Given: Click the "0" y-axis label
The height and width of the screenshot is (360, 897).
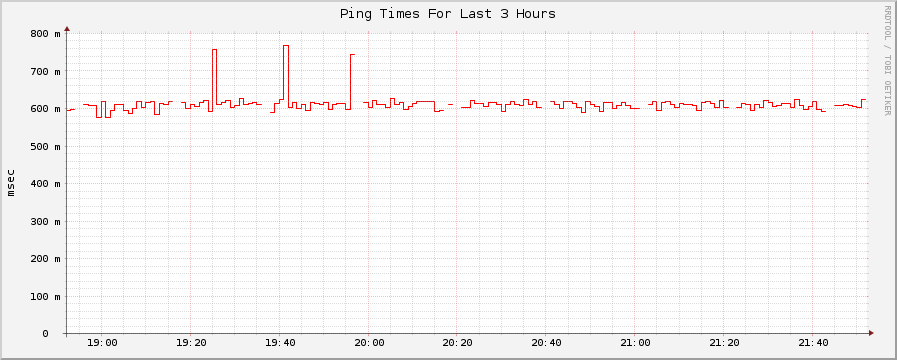Looking at the screenshot, I should [x=46, y=334].
